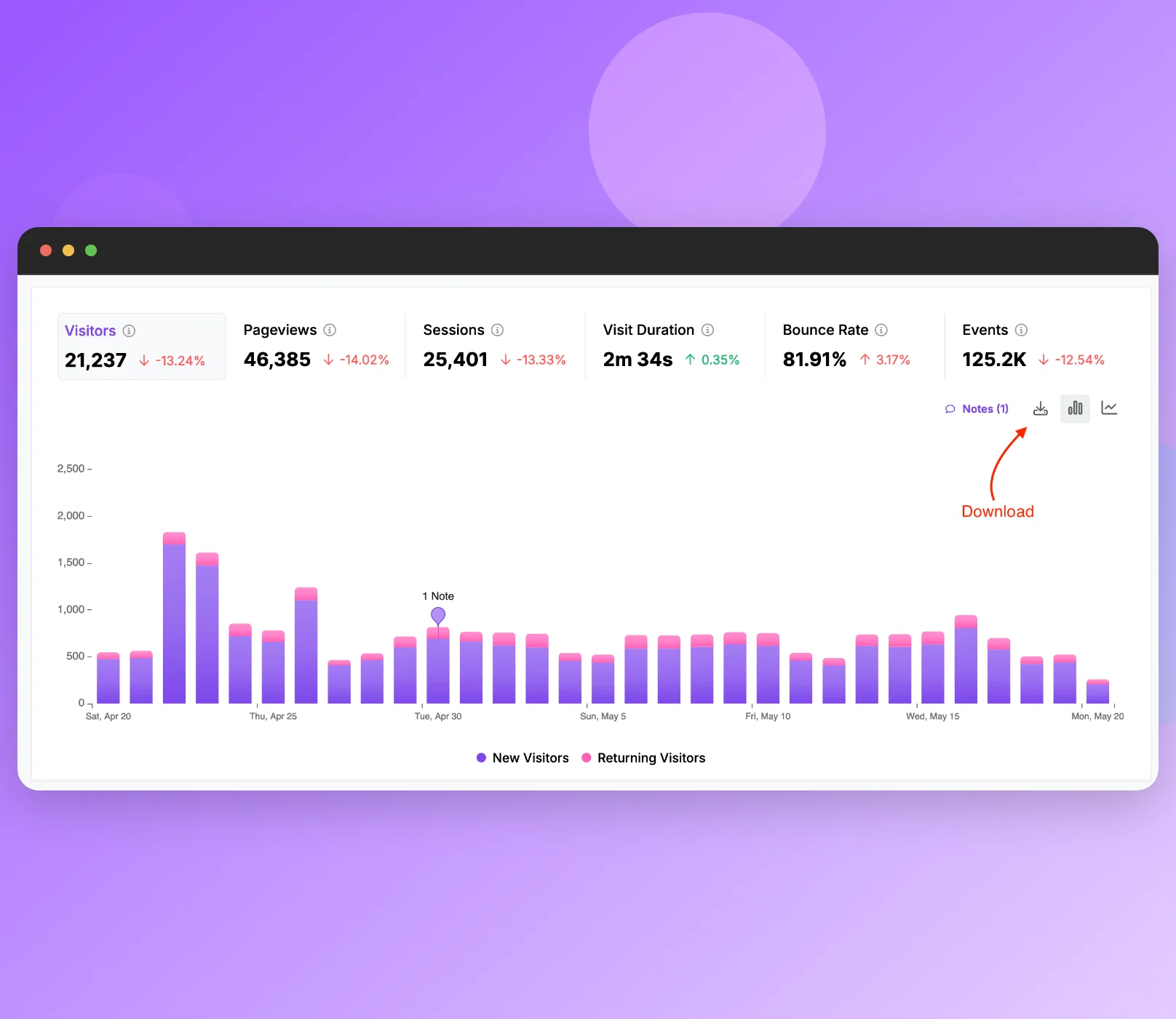1176x1019 pixels.
Task: Click the 1,000 y-axis label
Action: point(71,609)
